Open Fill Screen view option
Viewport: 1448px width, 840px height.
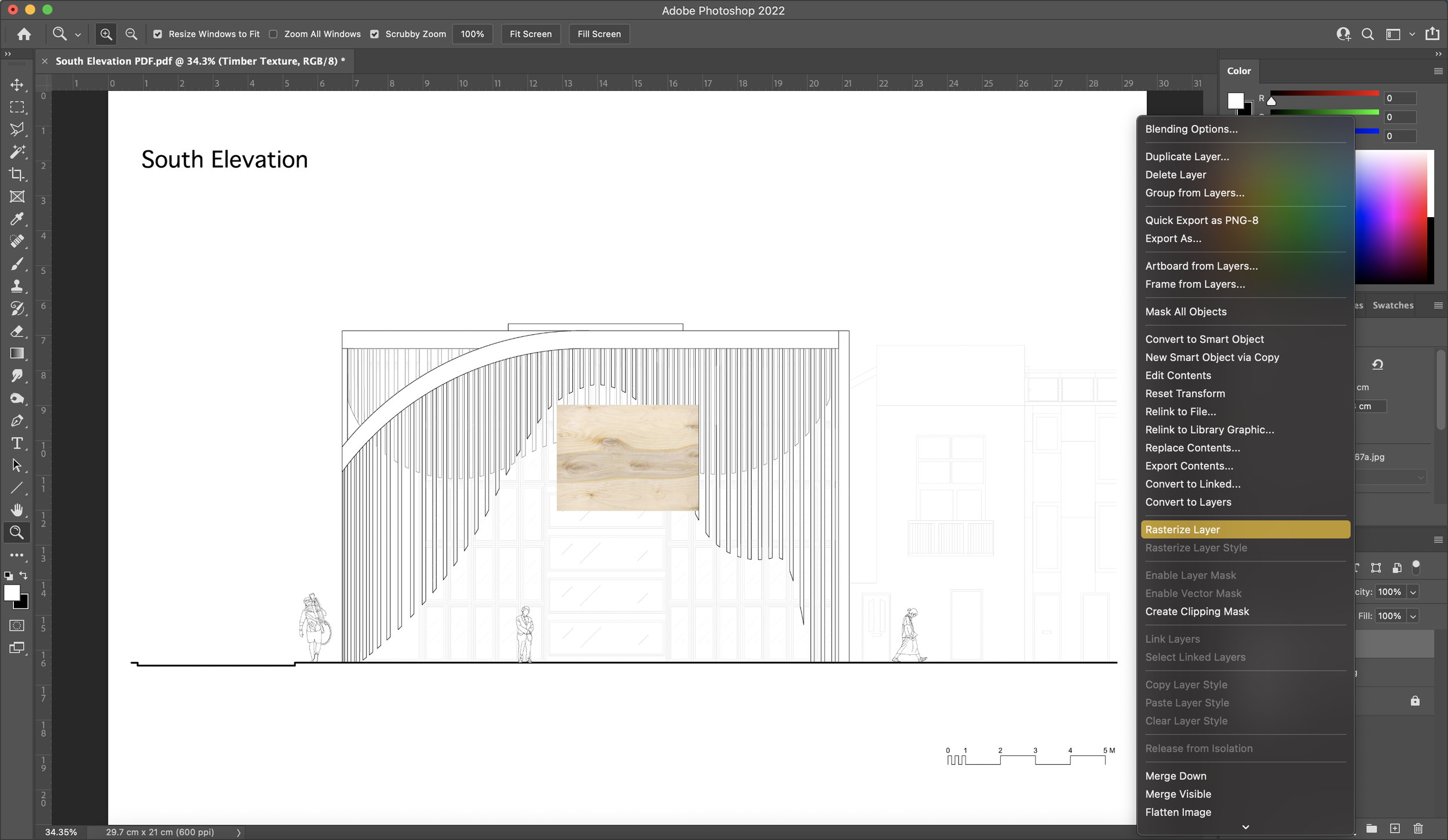click(598, 34)
